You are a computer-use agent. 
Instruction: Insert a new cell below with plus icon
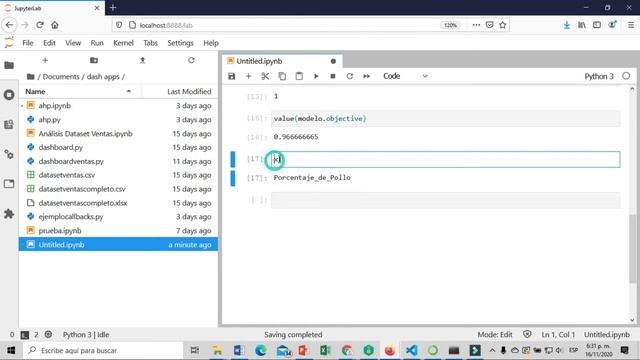(248, 76)
